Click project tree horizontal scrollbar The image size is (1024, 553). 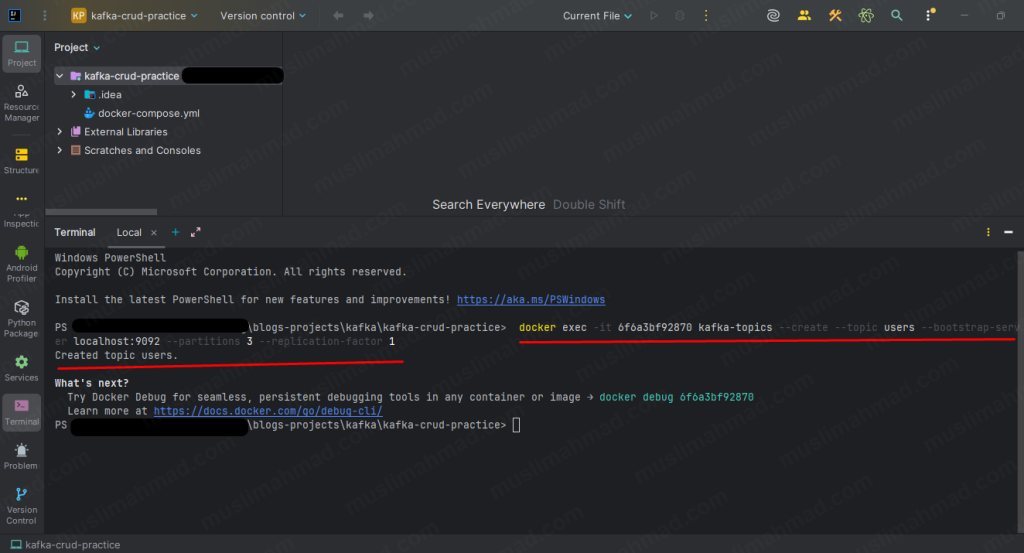coord(101,212)
